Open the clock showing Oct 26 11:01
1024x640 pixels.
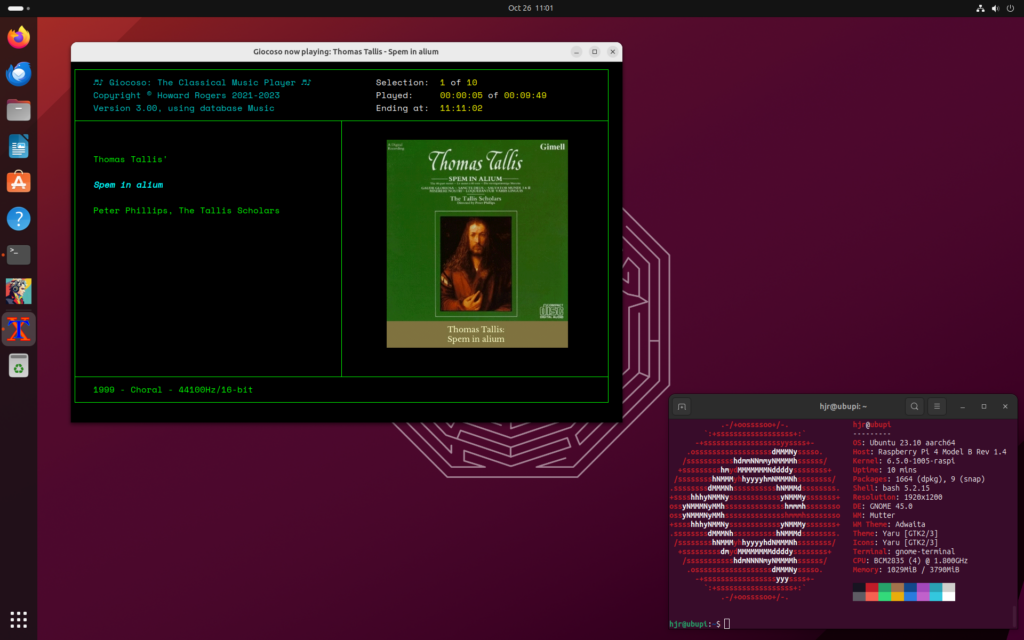pyautogui.click(x=530, y=8)
